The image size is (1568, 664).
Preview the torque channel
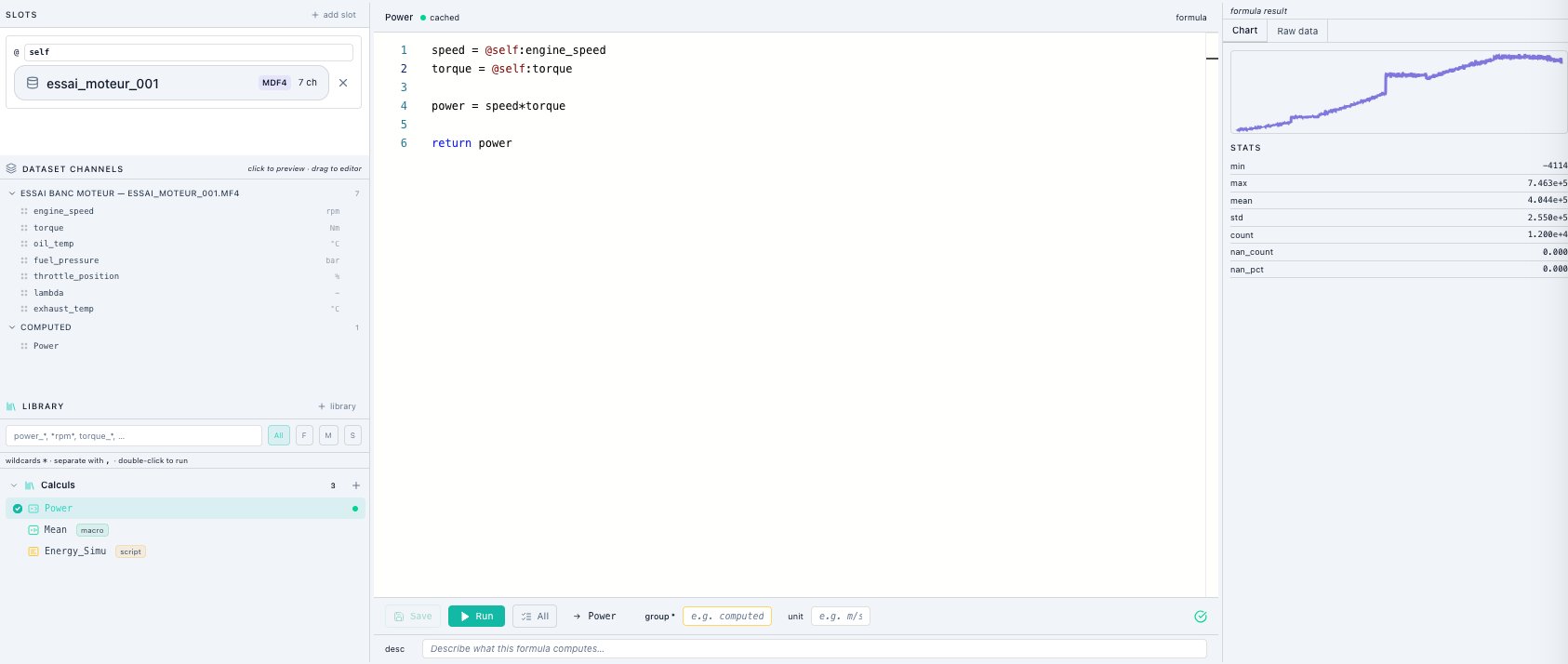48,228
